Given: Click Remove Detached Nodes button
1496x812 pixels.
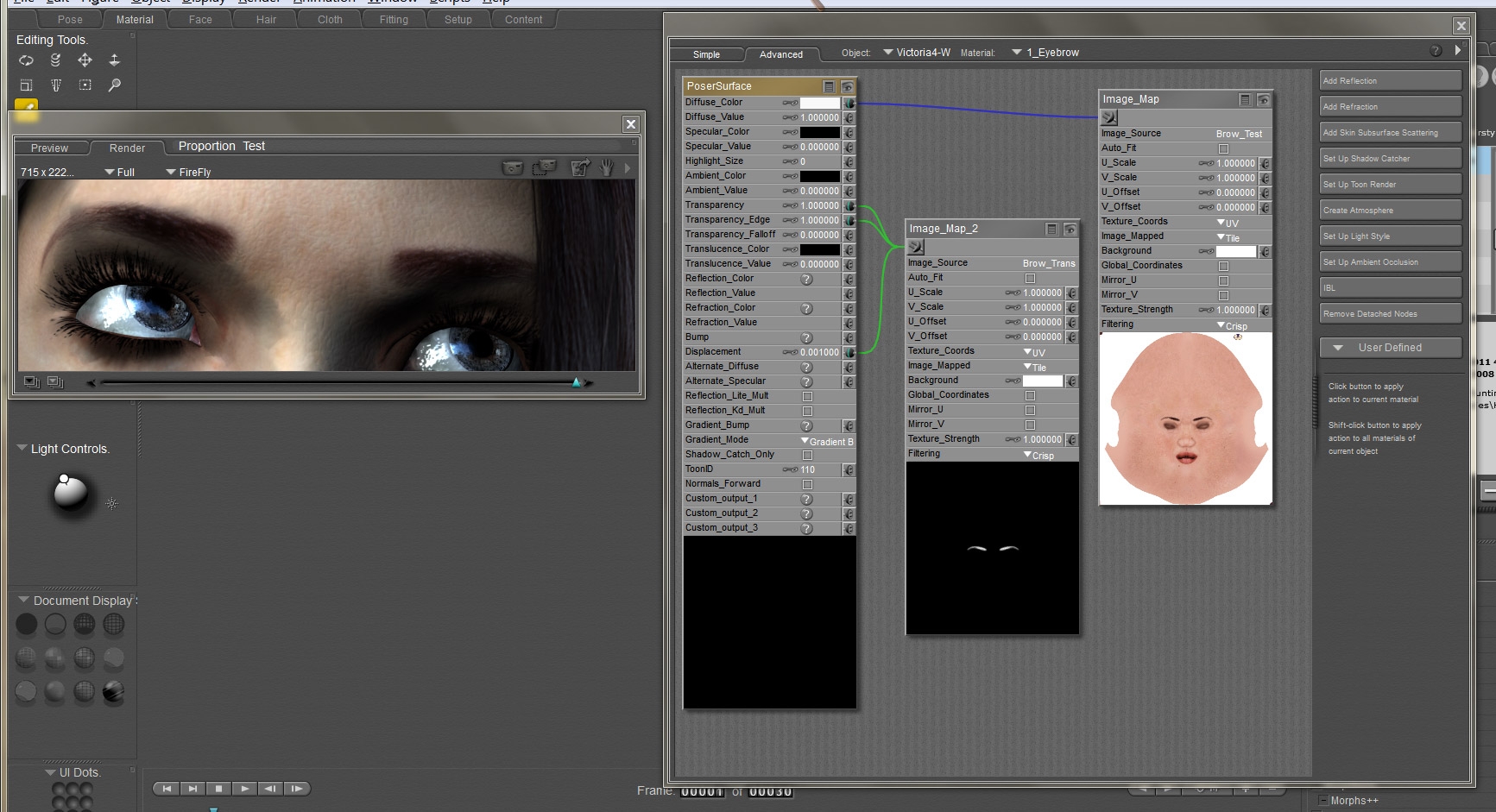Looking at the screenshot, I should 1389,314.
